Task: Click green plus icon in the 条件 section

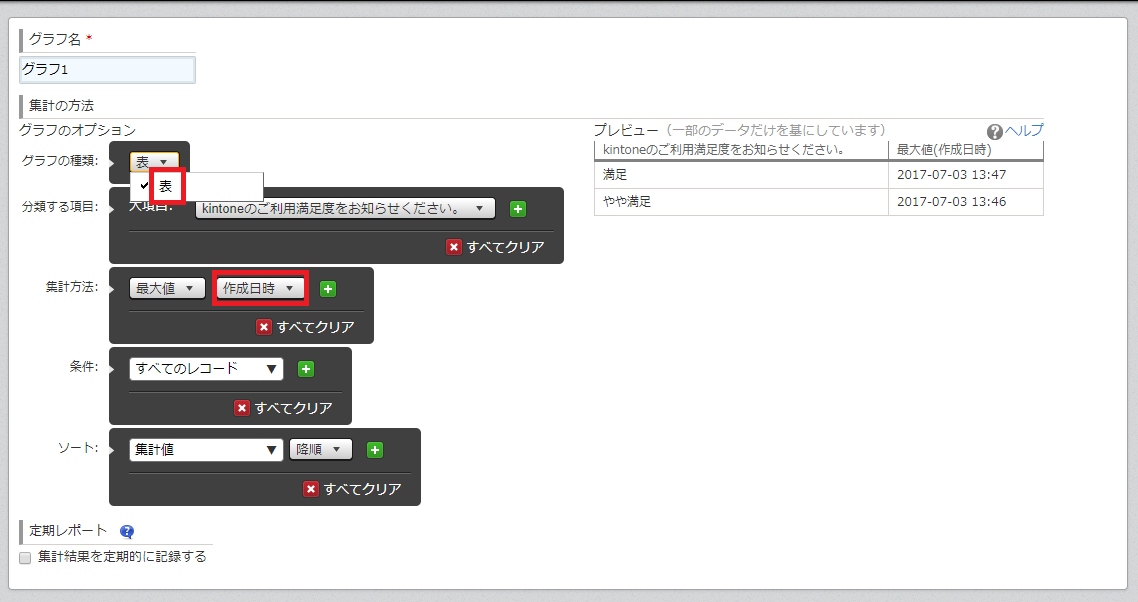Action: [305, 368]
